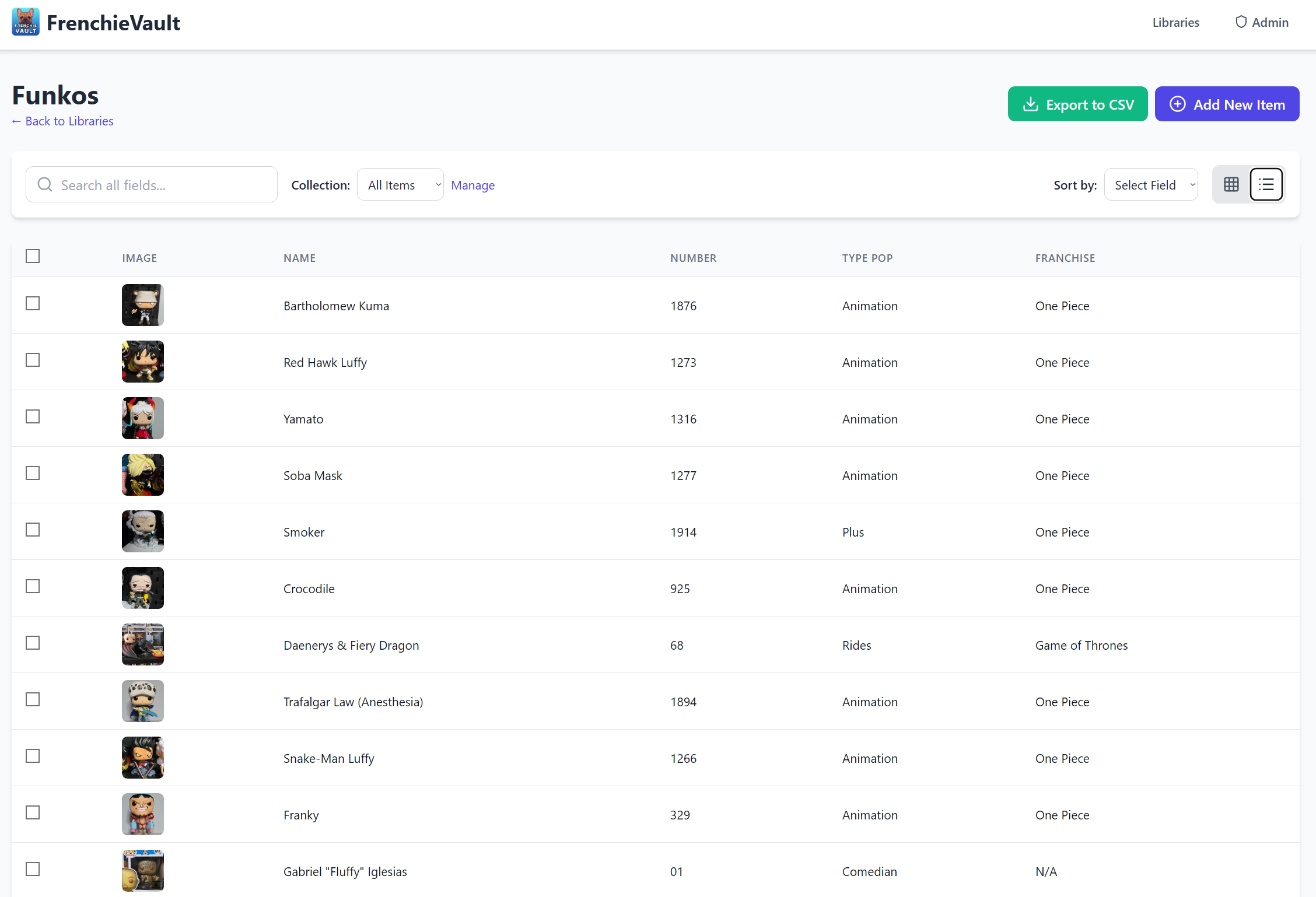Add a new item
Viewport: 1316px width, 897px height.
coord(1227,104)
